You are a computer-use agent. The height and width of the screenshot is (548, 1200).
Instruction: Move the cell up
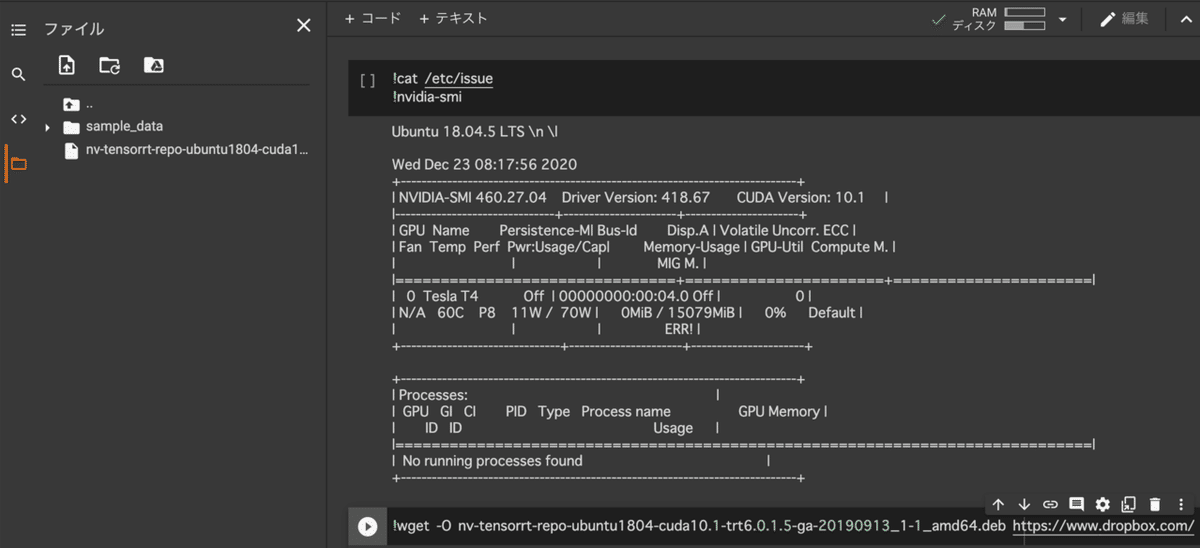pos(998,505)
